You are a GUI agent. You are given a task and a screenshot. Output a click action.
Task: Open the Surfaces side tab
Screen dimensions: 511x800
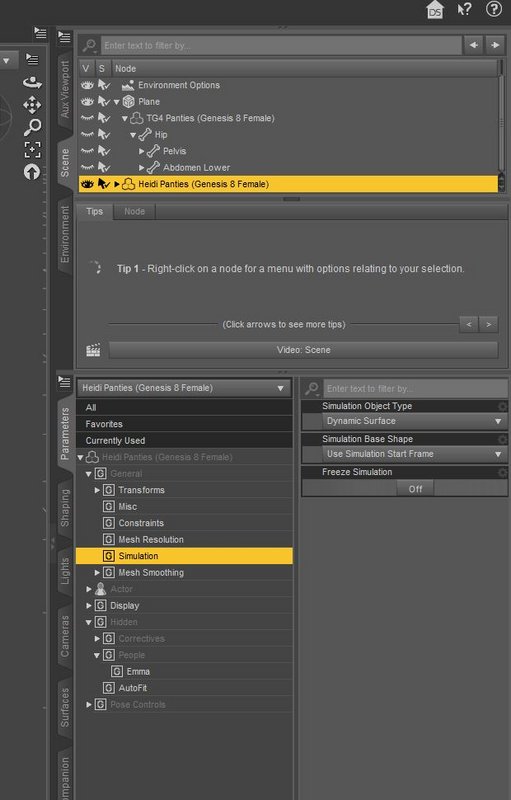[65, 707]
